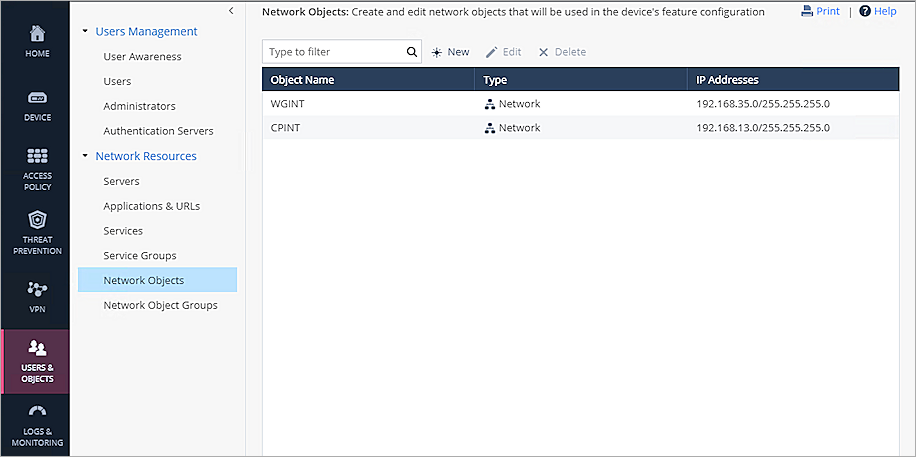Collapse the Users Management section
The image size is (916, 457).
click(85, 32)
